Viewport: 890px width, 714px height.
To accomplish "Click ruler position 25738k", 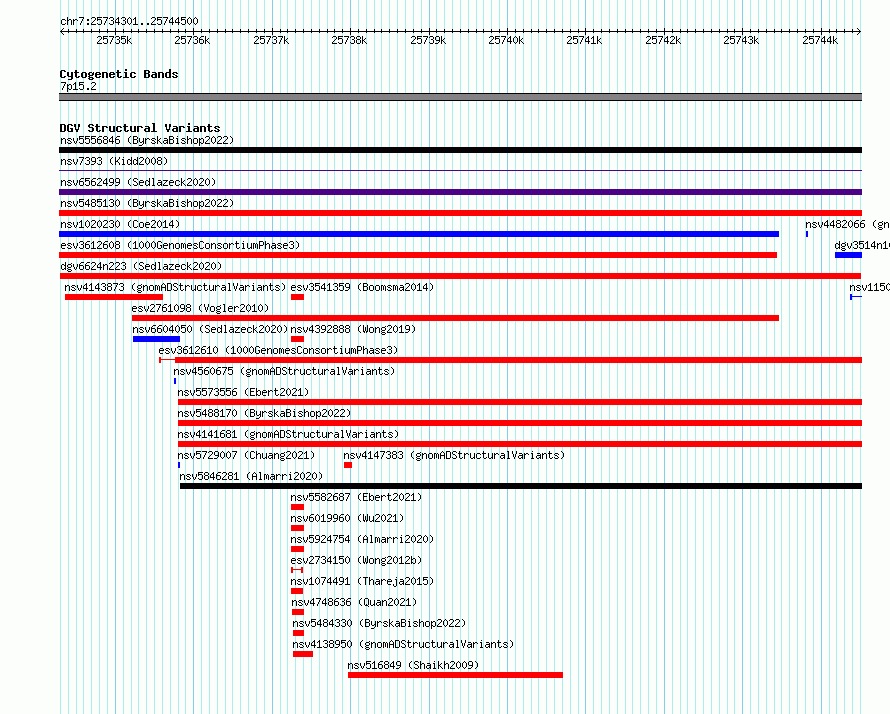I will 349,40.
